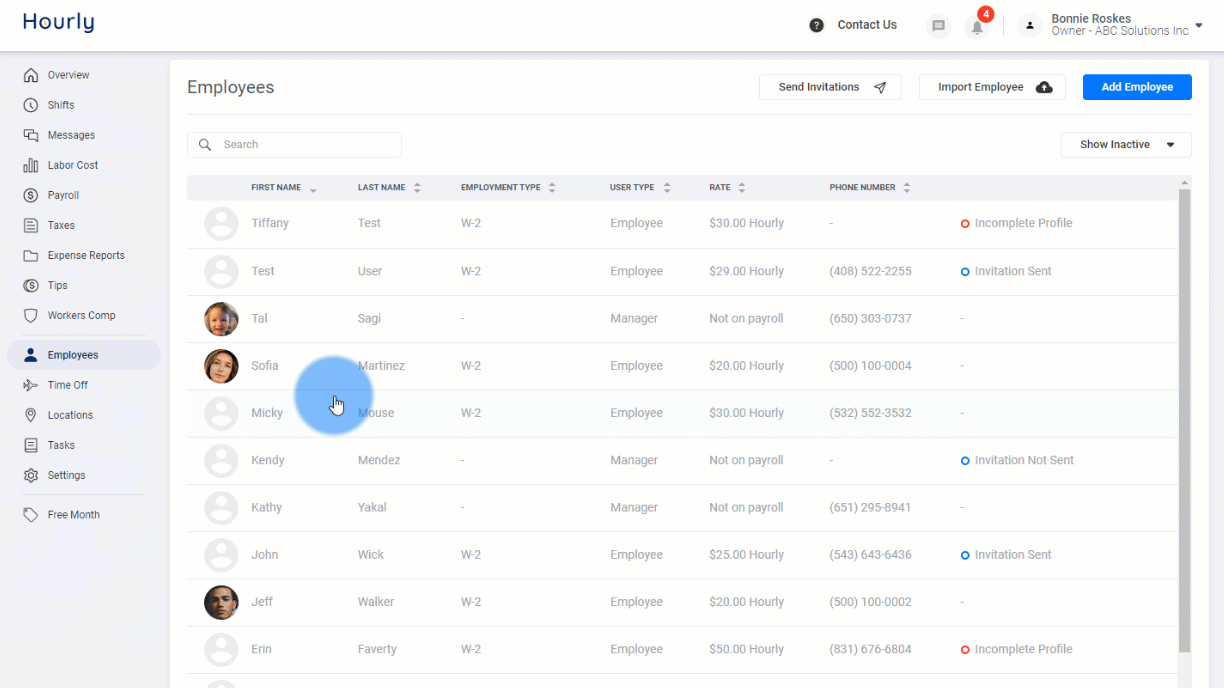This screenshot has width=1224, height=688.
Task: Click Tal Sagi's Not on payroll rate
Action: click(x=746, y=319)
